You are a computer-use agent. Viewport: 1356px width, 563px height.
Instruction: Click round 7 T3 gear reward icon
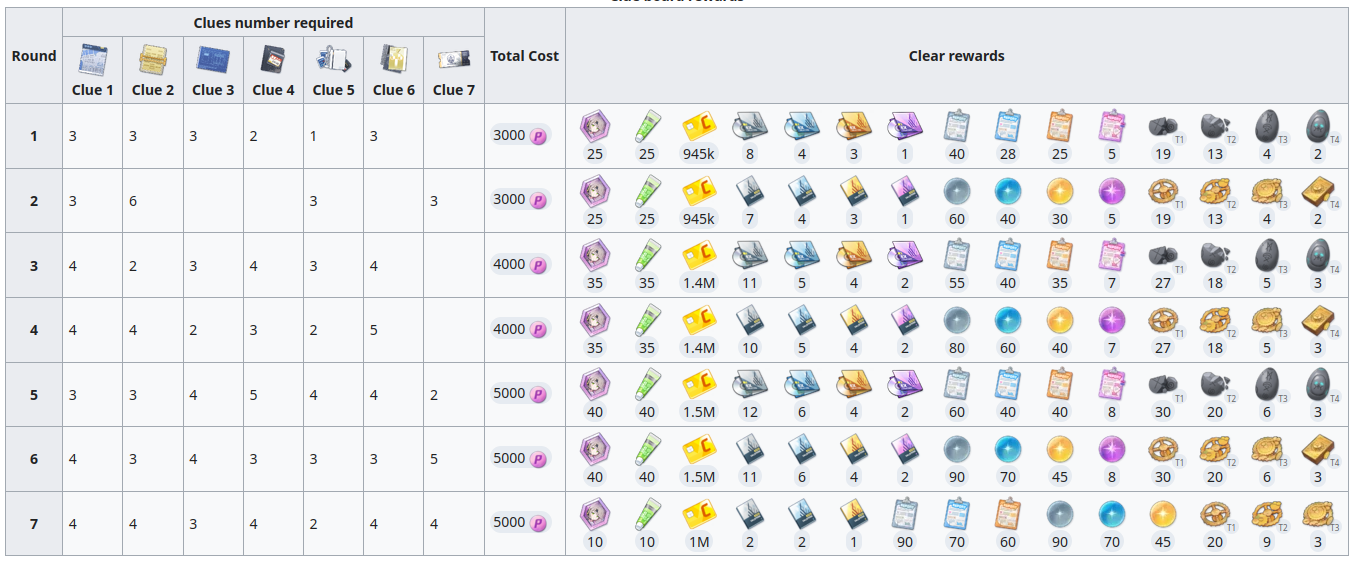pyautogui.click(x=1318, y=513)
